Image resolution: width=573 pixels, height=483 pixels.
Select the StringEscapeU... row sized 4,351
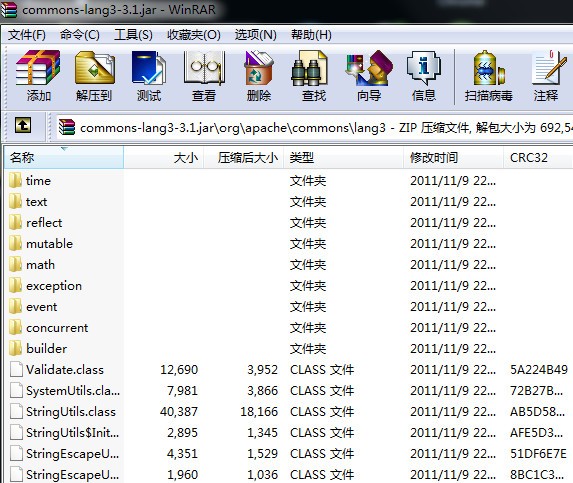pyautogui.click(x=289, y=453)
